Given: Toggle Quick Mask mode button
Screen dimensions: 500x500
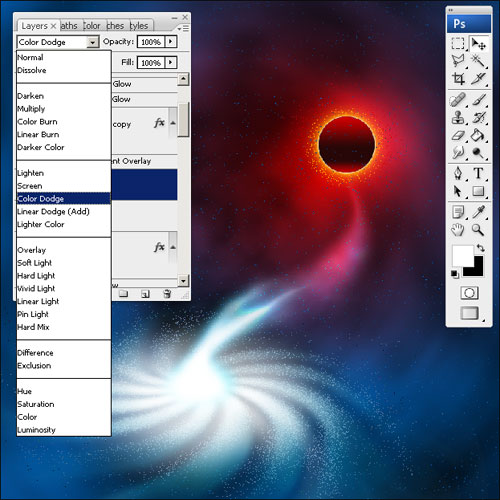Looking at the screenshot, I should [469, 293].
